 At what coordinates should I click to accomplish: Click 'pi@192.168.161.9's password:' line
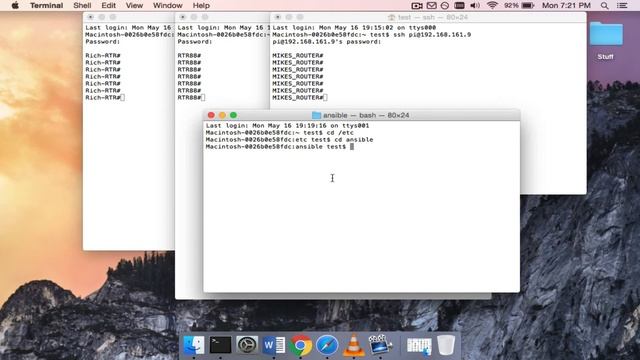(x=327, y=42)
